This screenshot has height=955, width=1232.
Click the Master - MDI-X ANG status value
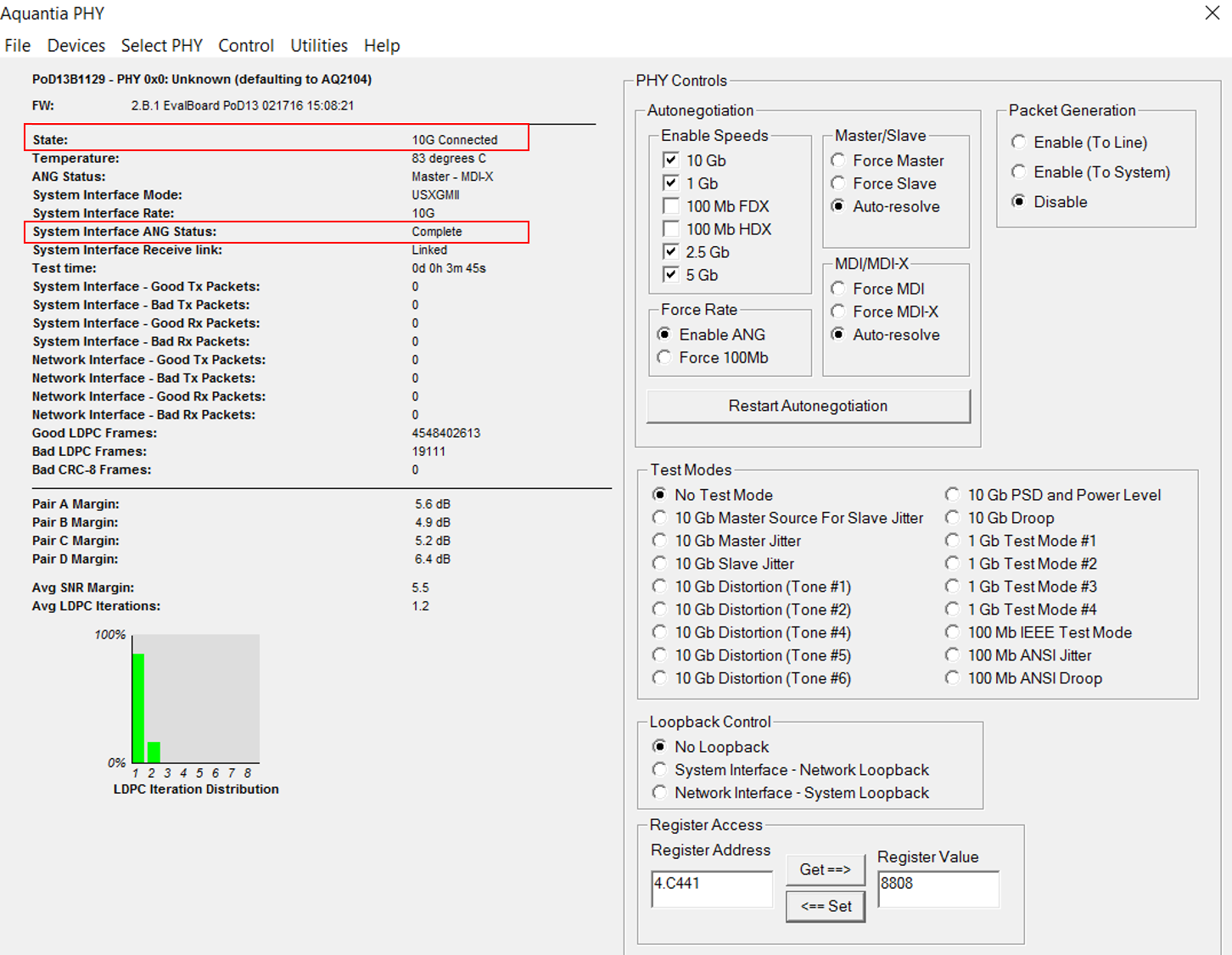(453, 177)
